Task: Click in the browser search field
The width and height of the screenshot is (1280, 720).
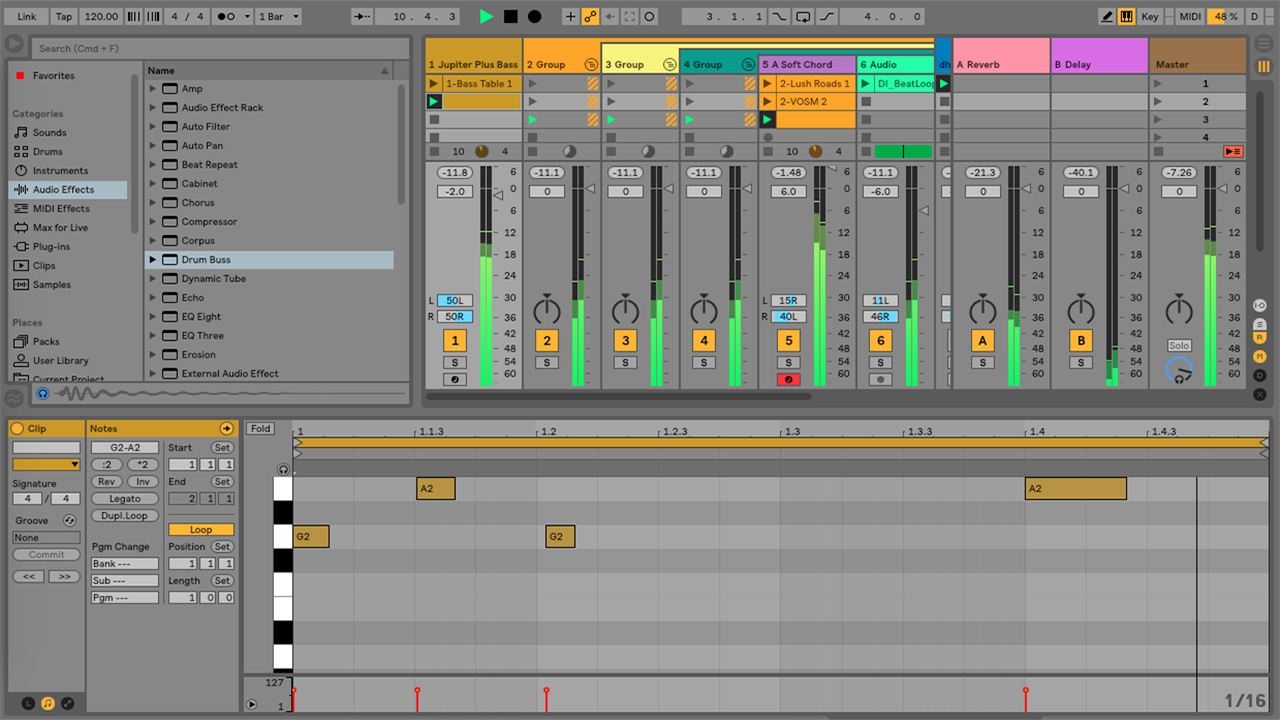Action: [x=220, y=47]
